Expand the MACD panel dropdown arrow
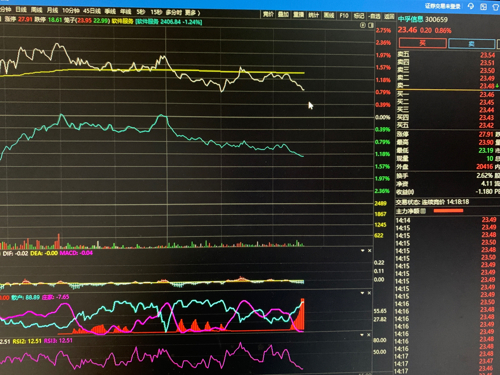Image resolution: width=500 pixels, height=375 pixels. click(x=362, y=250)
